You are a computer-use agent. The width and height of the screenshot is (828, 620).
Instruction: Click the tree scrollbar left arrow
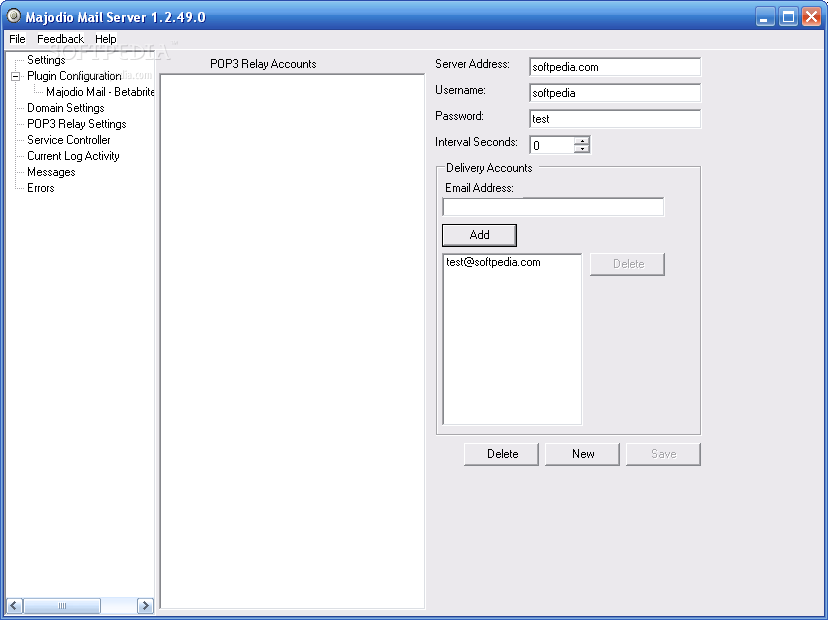point(14,605)
